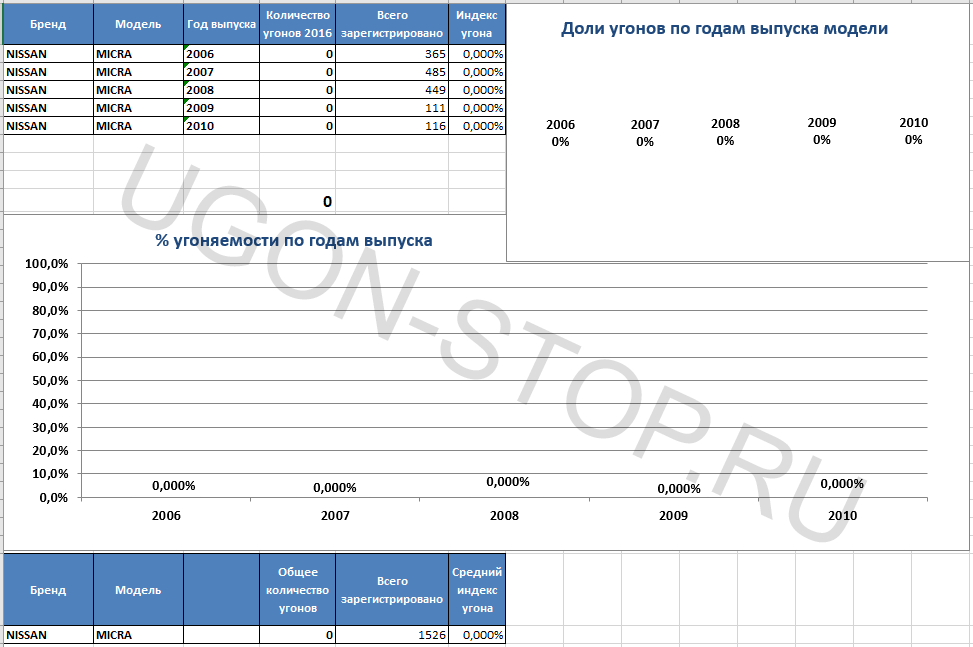Click registered count cell 485
The width and height of the screenshot is (973, 647).
click(392, 72)
